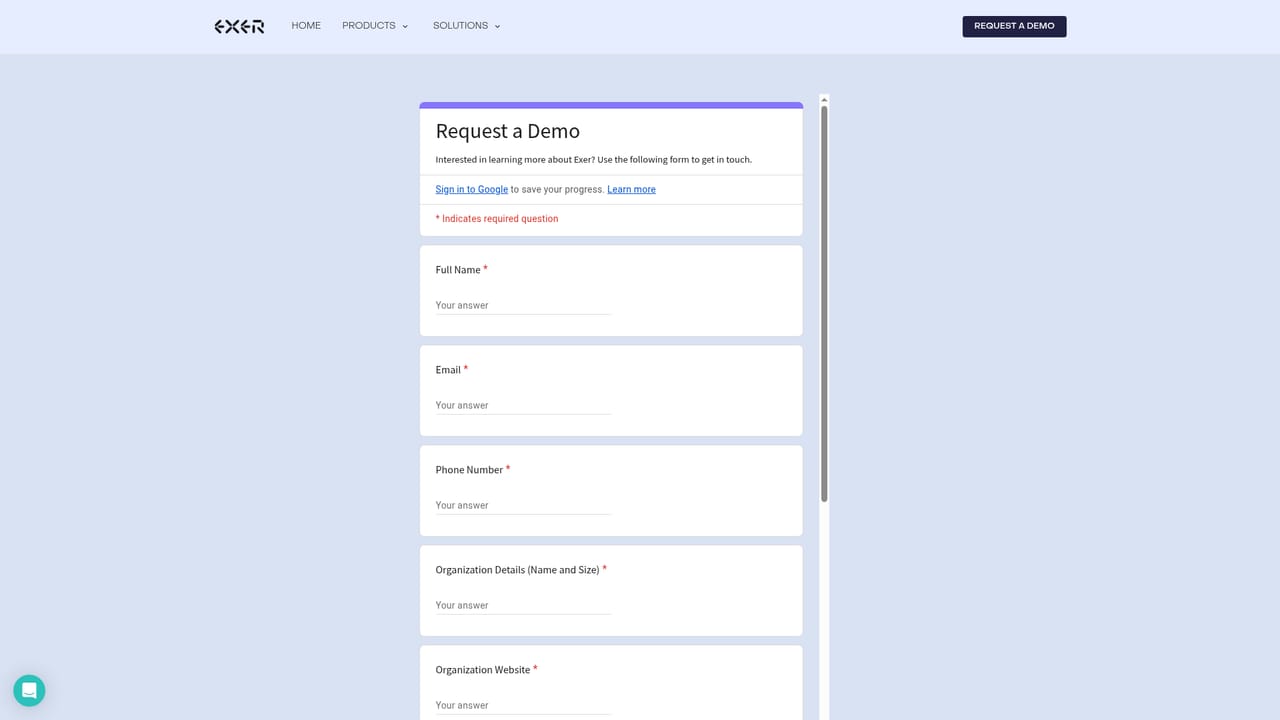Focus the Organization Details answer field

tap(523, 605)
